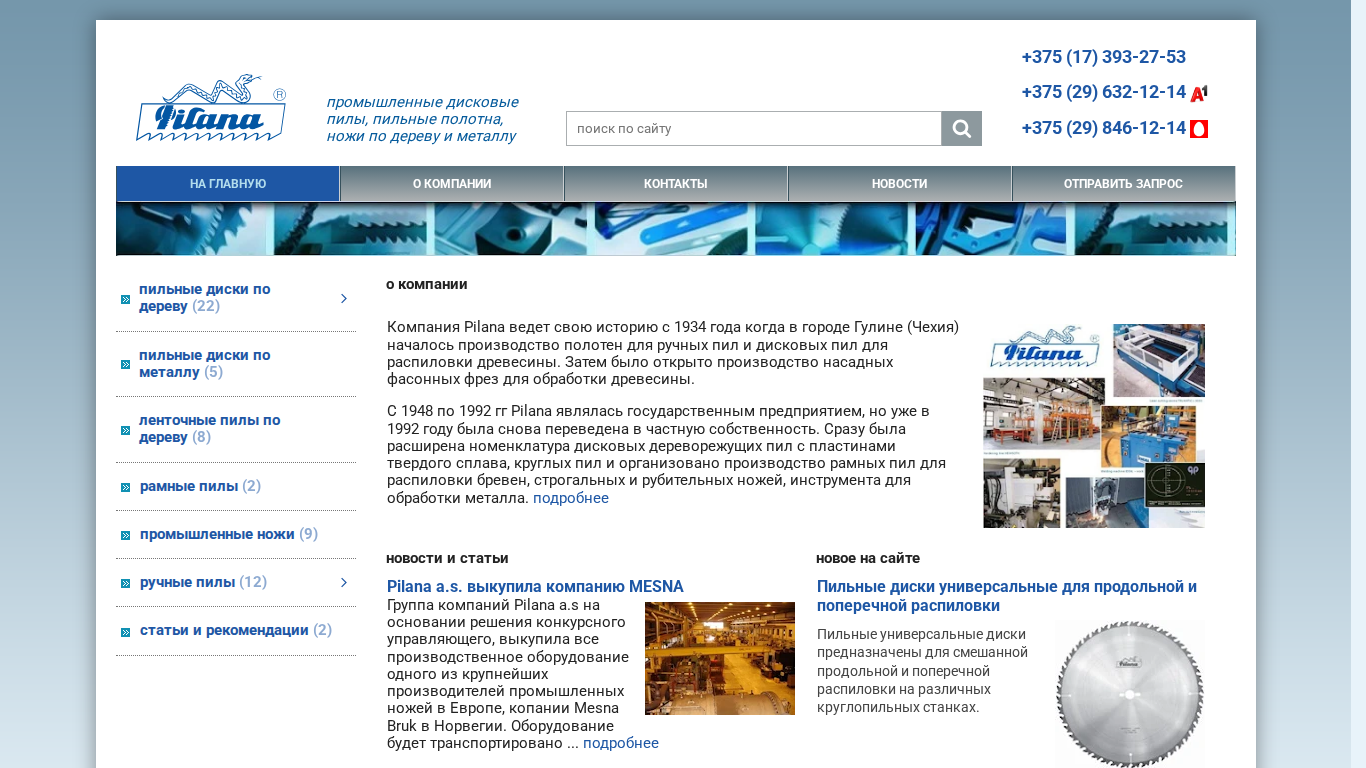Click phone number +375 (29) 632-12-14
The height and width of the screenshot is (768, 1366).
tap(1104, 92)
